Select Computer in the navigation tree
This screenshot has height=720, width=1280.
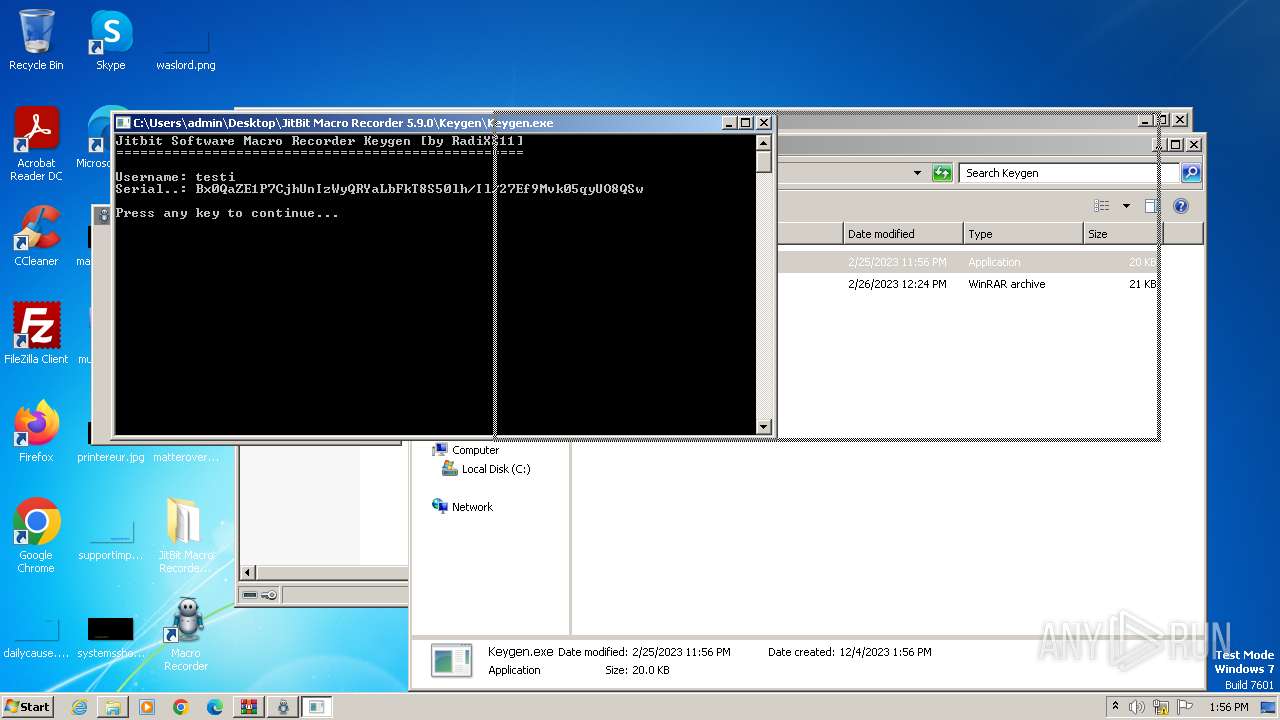tap(475, 450)
